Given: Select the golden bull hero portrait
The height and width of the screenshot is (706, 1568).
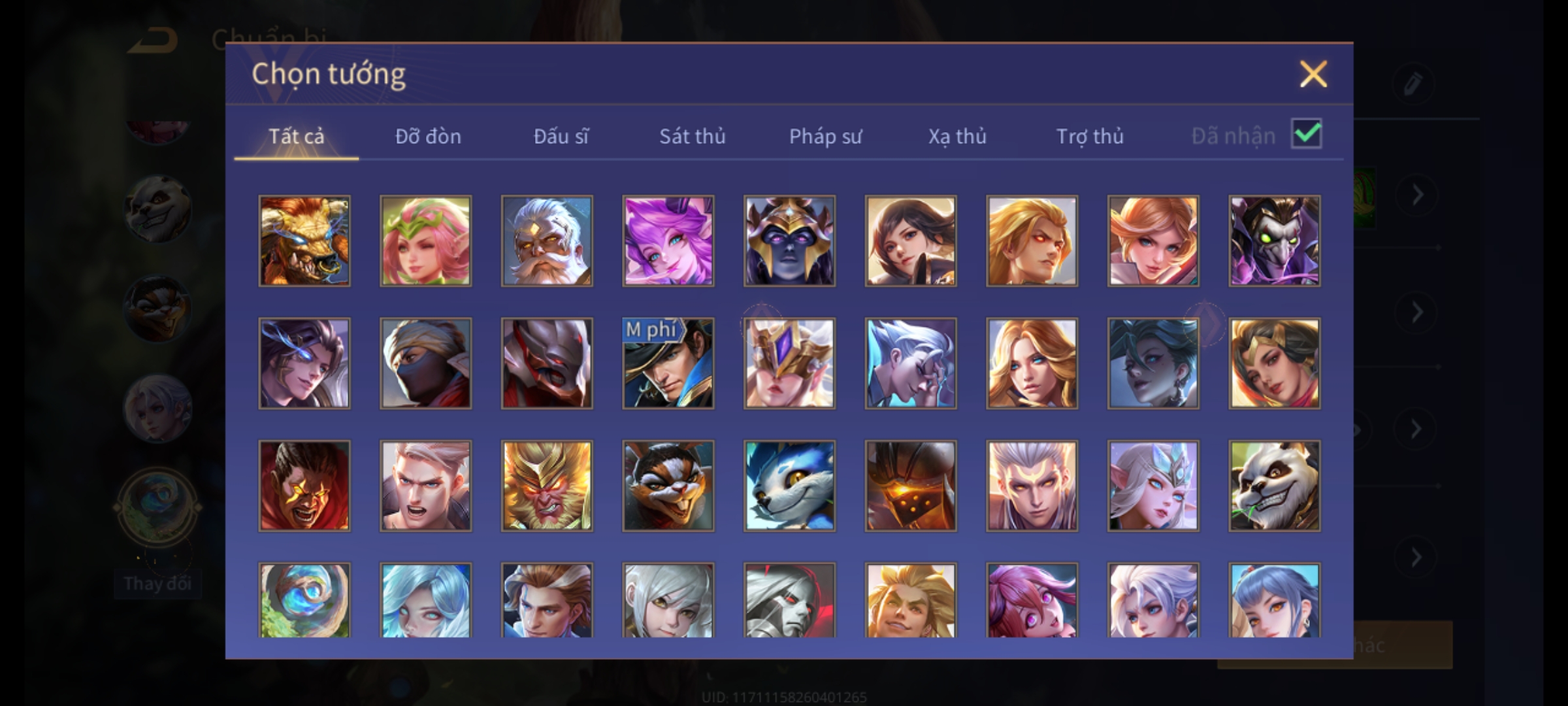Looking at the screenshot, I should click(304, 241).
